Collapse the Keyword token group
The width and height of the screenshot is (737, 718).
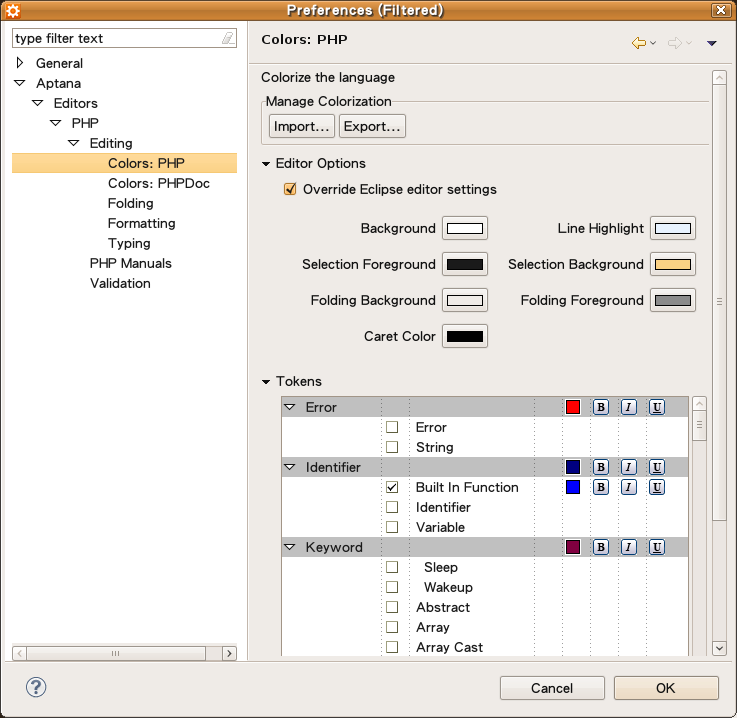290,547
